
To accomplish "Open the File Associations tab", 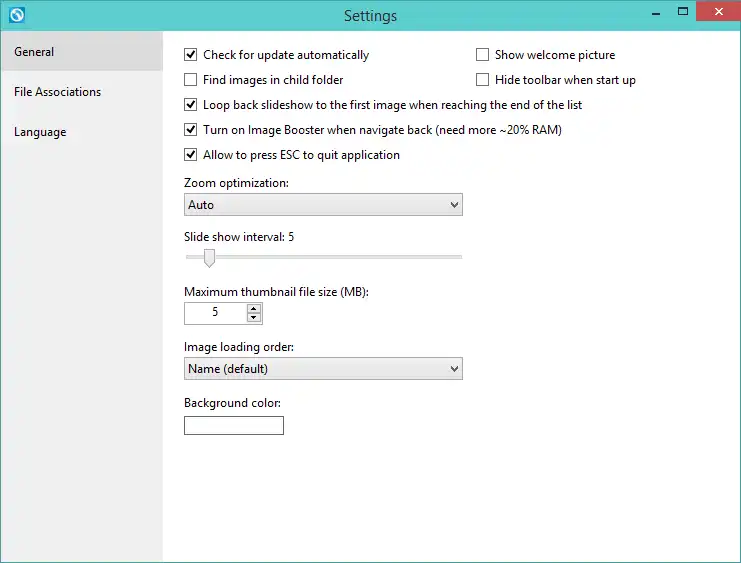I will [x=58, y=92].
